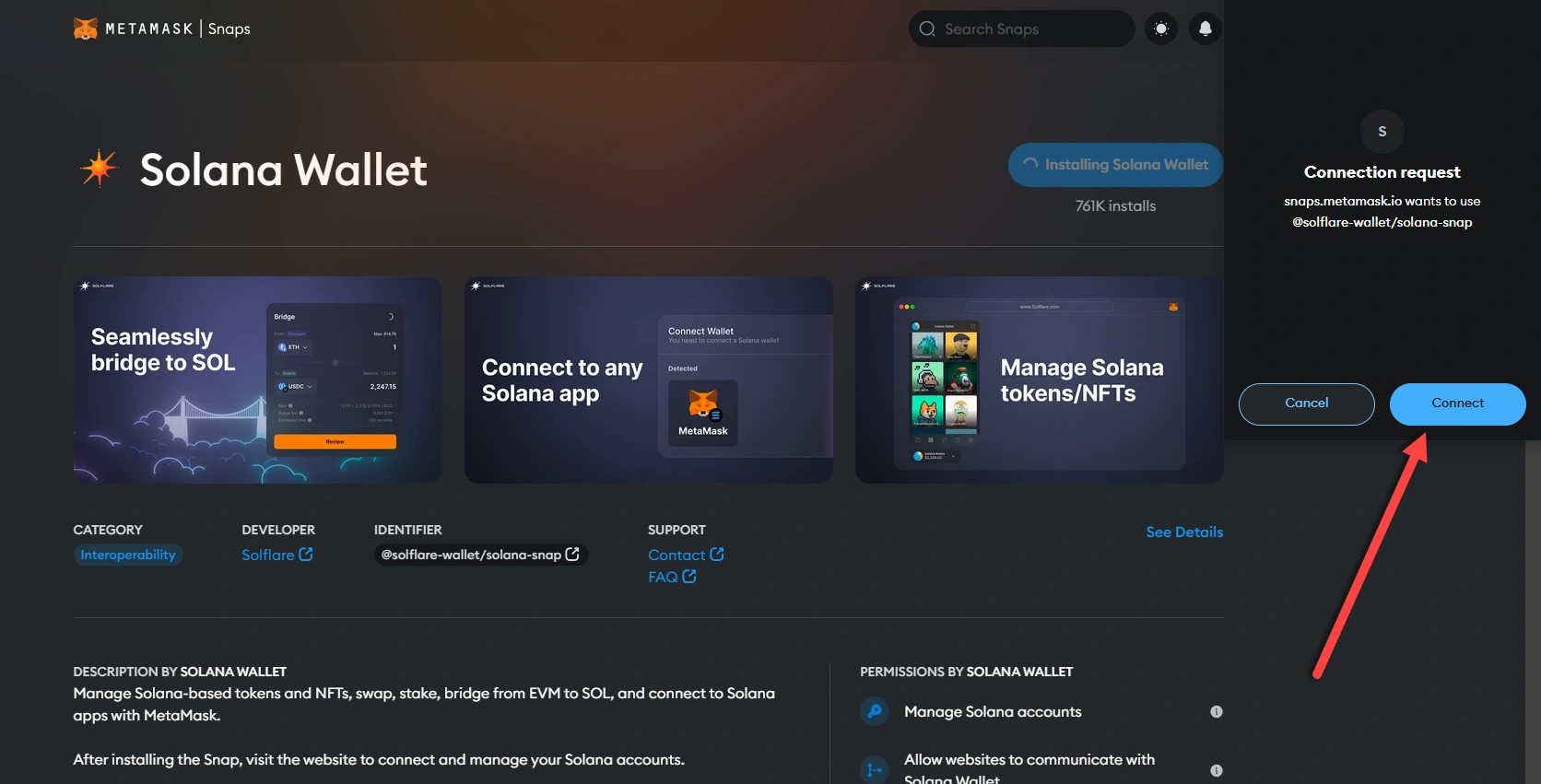
Task: Click external-link icon beside Solflare
Action: click(x=306, y=554)
